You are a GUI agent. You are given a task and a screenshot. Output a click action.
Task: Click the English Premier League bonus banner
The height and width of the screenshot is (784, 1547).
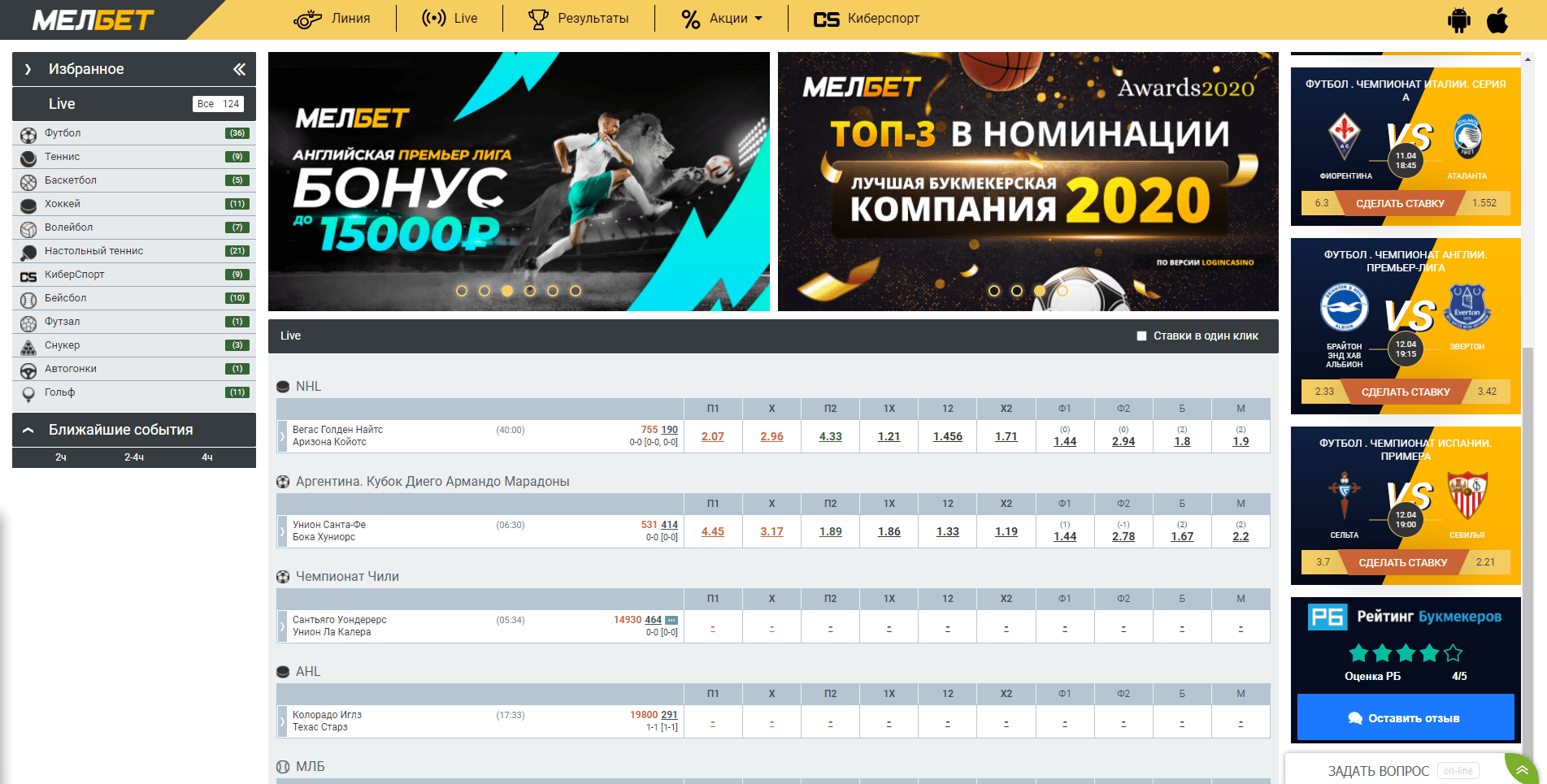(x=519, y=181)
